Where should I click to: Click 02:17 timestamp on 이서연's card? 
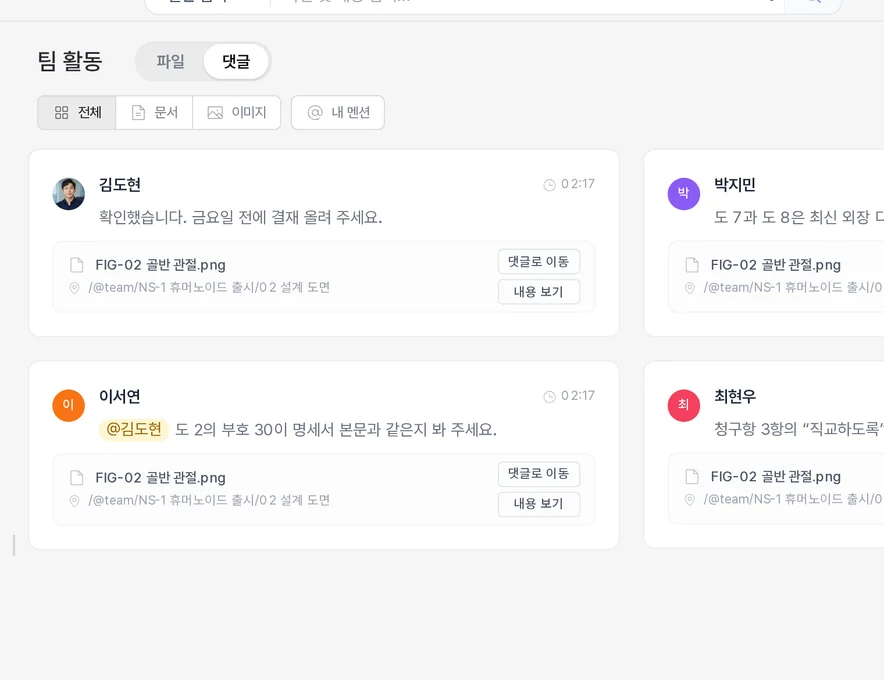[x=578, y=396]
